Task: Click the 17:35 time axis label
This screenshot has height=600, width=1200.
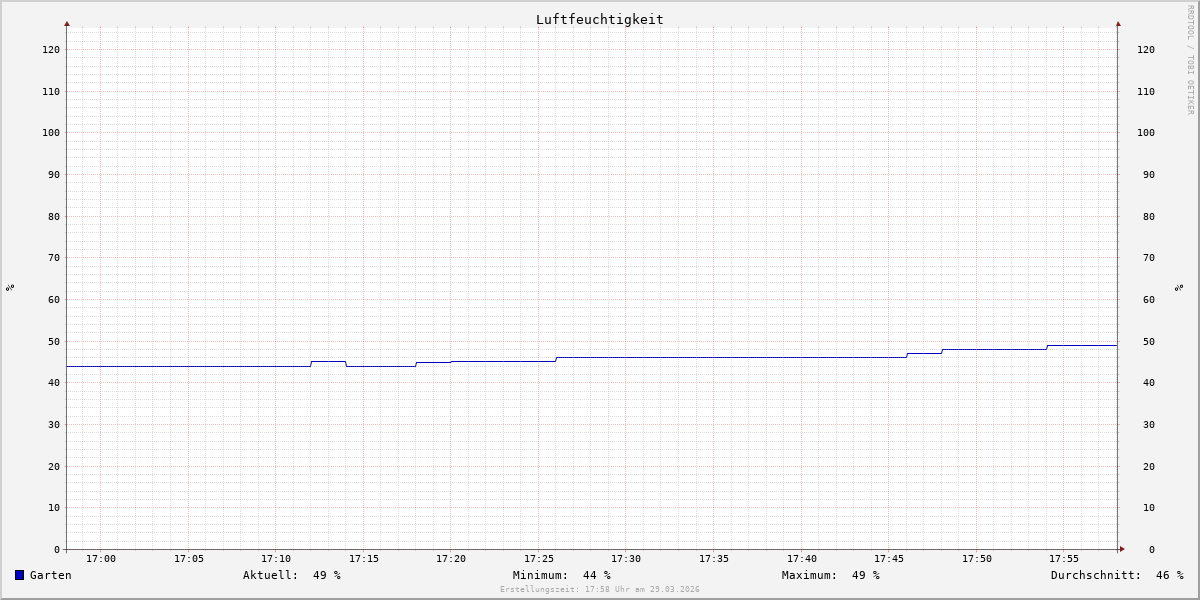Action: click(714, 559)
